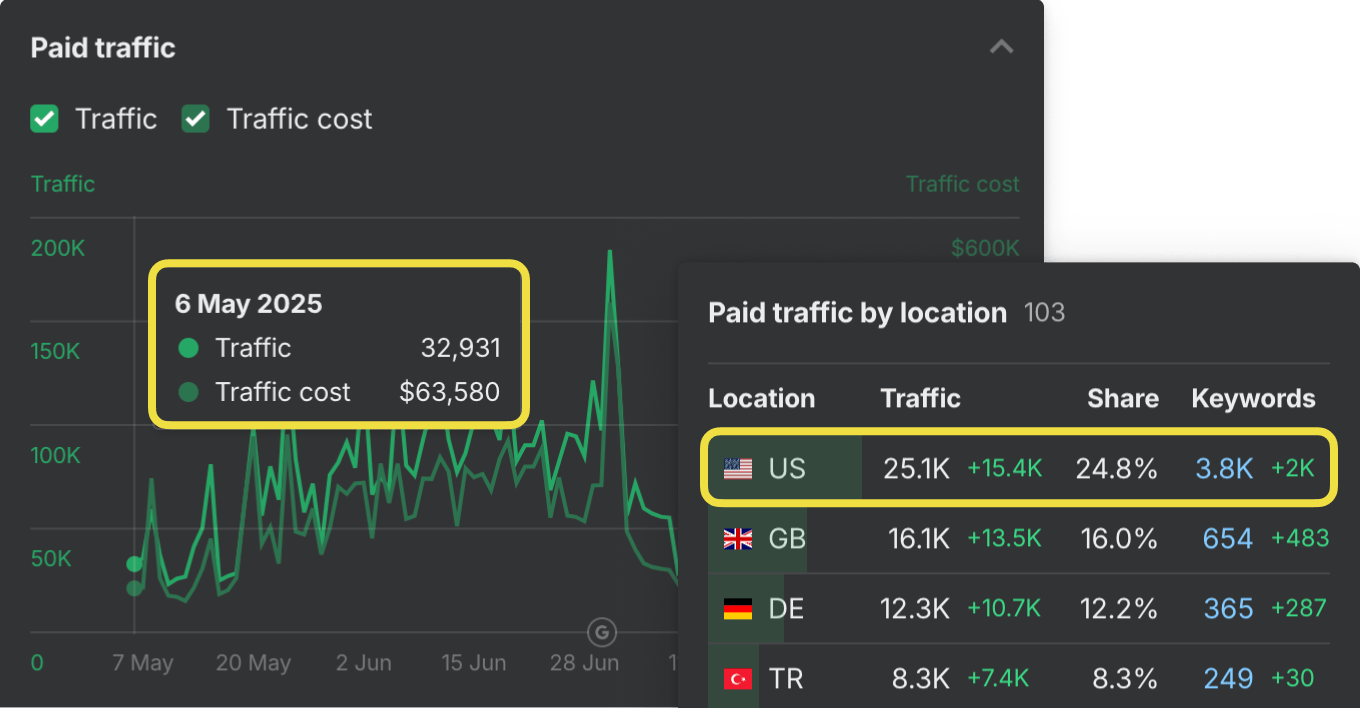1360x708 pixels.
Task: Sort by the Share column header
Action: pos(1122,398)
